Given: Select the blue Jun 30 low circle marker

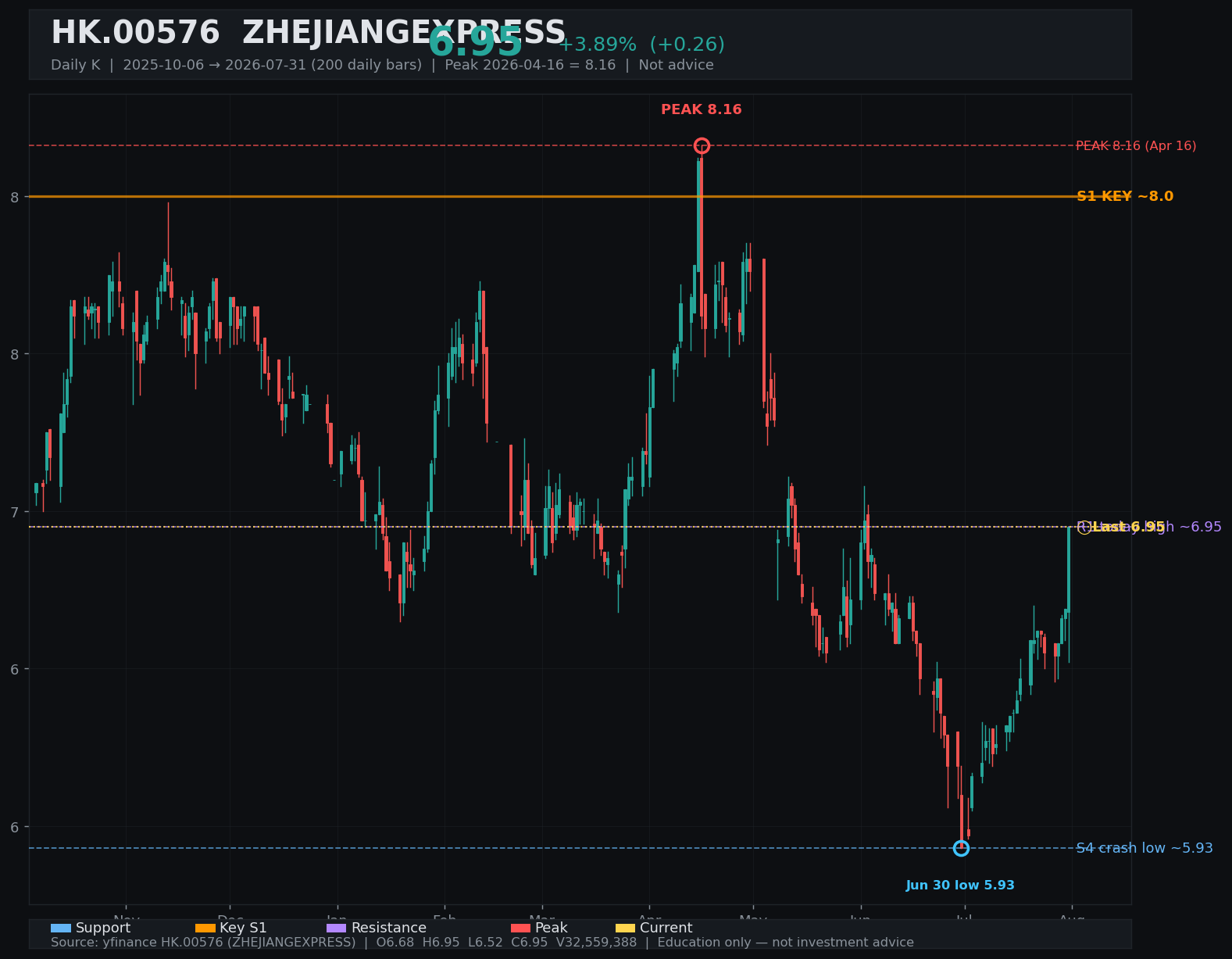Looking at the screenshot, I should (961, 848).
